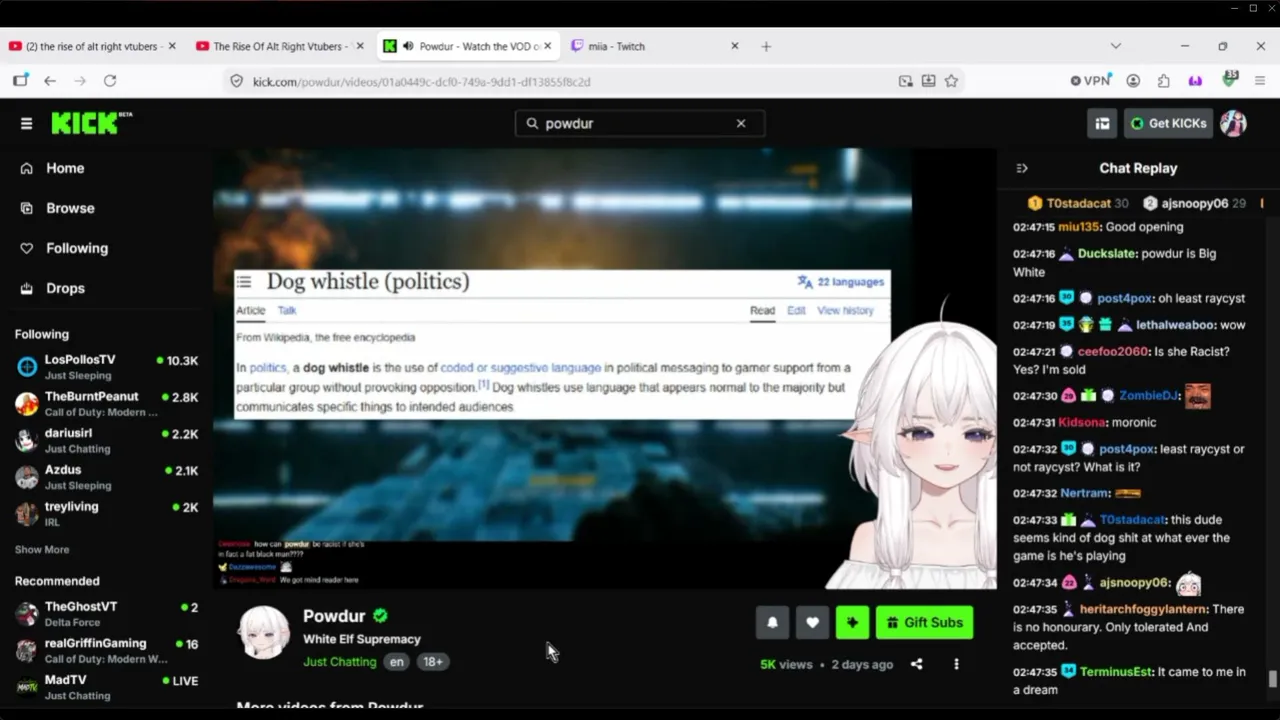Viewport: 1280px width, 720px height.
Task: Click username miu135 in chat
Action: 1079,227
